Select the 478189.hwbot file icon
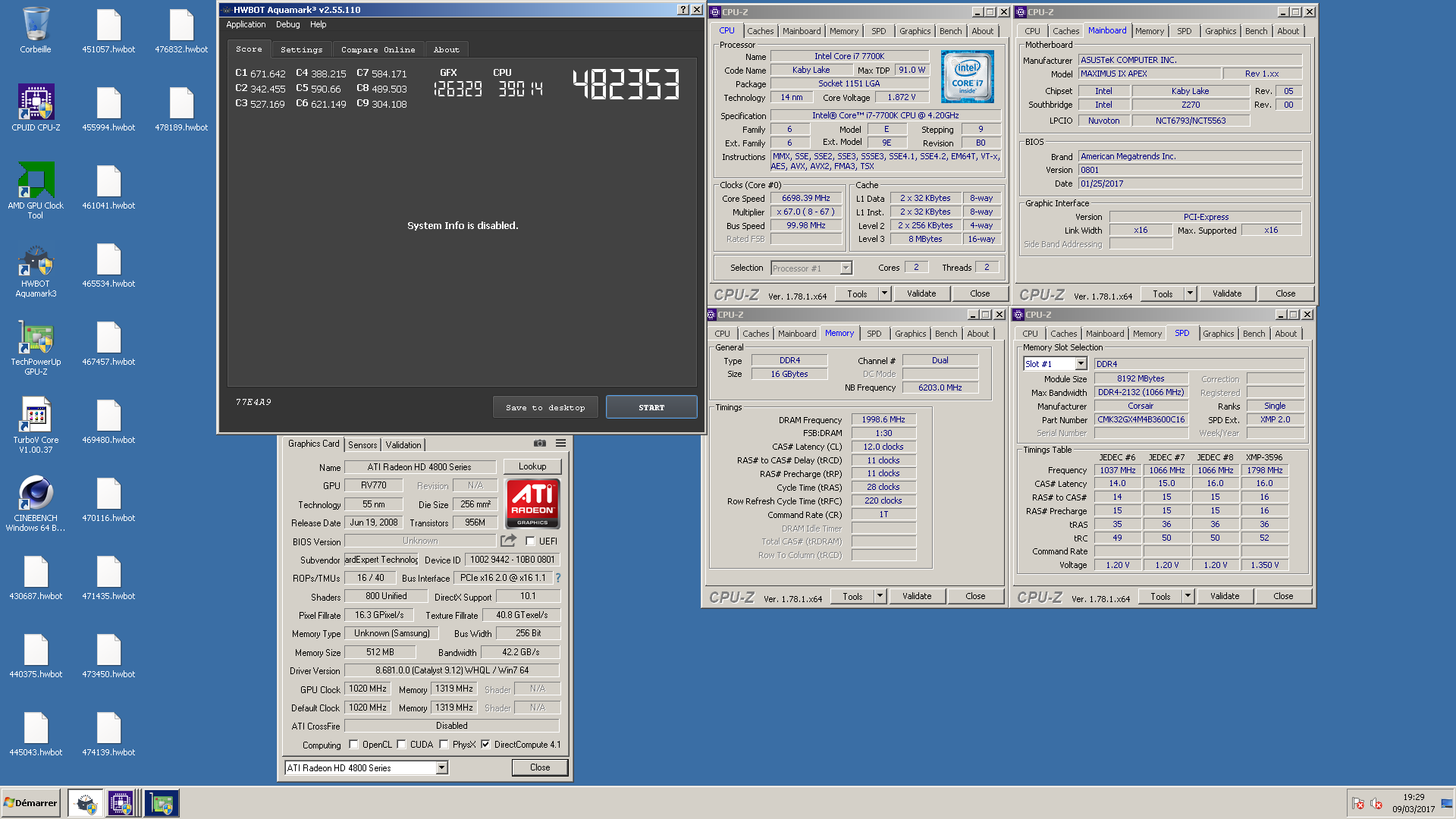 181,108
